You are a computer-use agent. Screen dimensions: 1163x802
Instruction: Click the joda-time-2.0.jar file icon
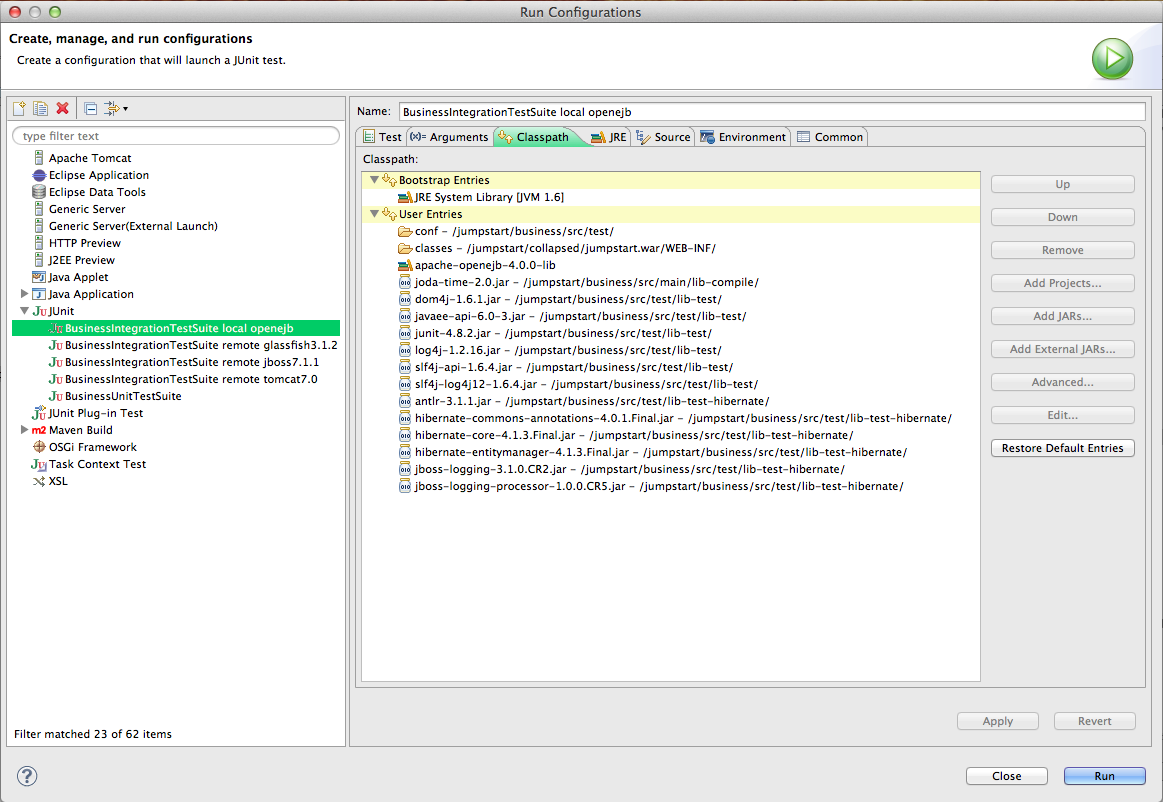point(405,283)
